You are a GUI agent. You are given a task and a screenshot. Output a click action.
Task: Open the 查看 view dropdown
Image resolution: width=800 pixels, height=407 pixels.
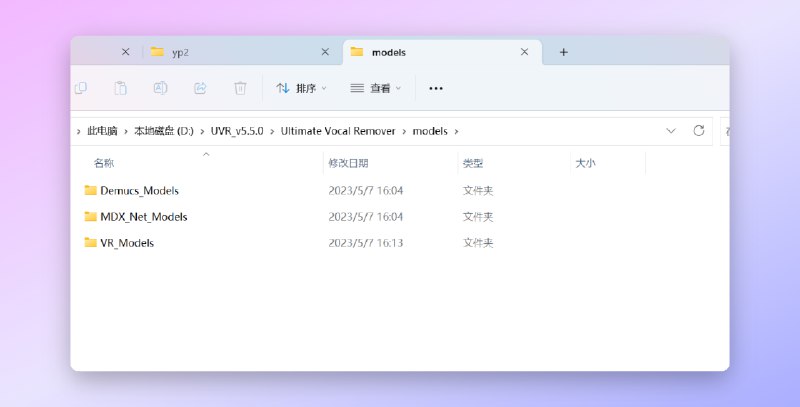point(375,88)
